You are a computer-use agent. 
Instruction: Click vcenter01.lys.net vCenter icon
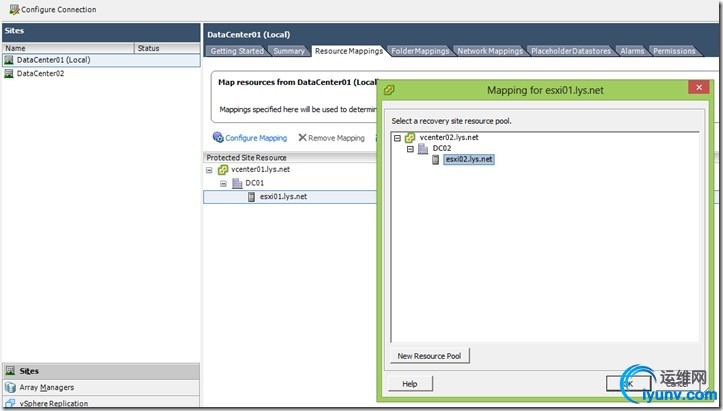[223, 170]
